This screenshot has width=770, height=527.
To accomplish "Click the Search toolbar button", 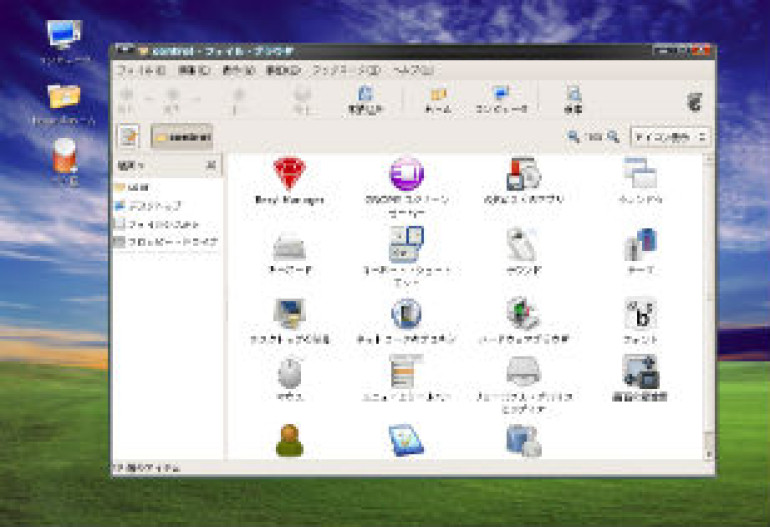I will [x=573, y=100].
